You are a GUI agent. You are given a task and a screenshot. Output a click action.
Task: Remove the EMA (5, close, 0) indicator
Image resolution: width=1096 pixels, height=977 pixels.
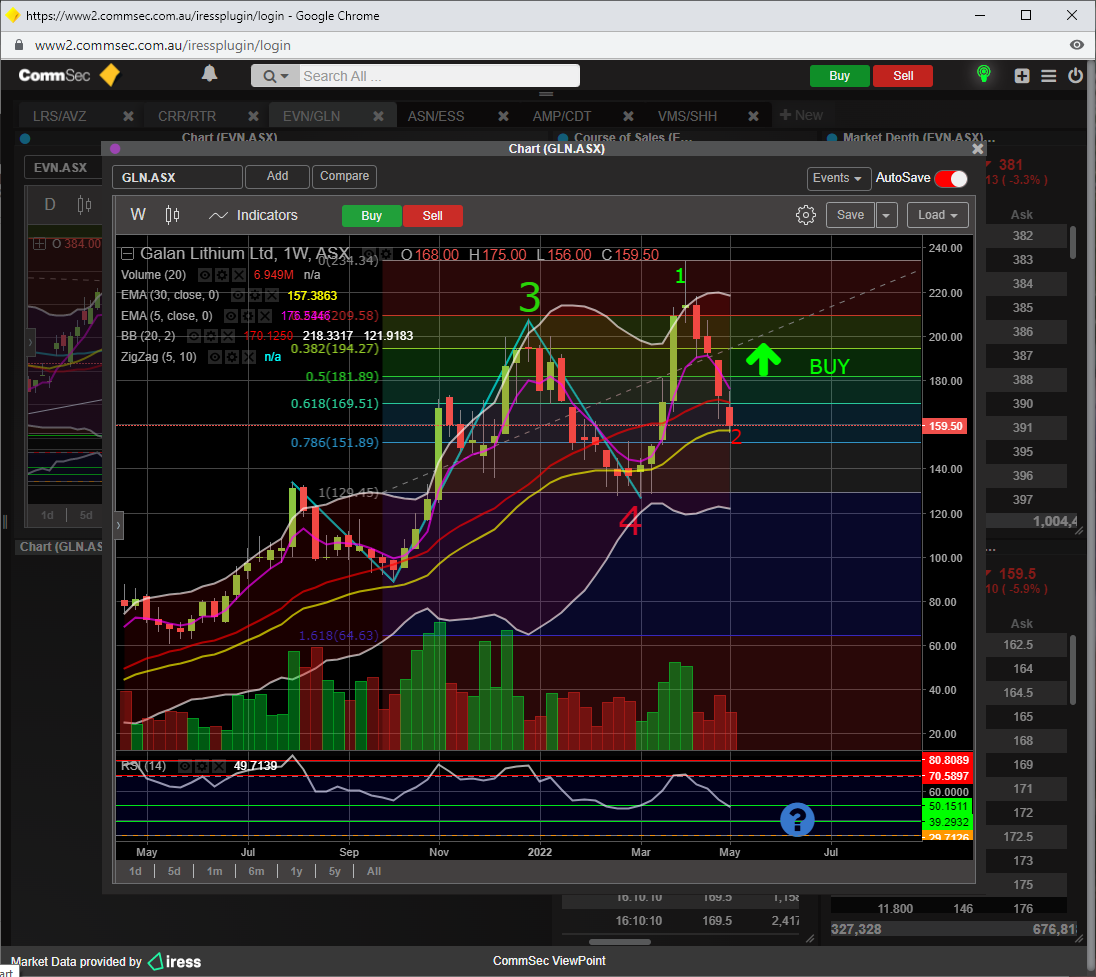pos(264,316)
